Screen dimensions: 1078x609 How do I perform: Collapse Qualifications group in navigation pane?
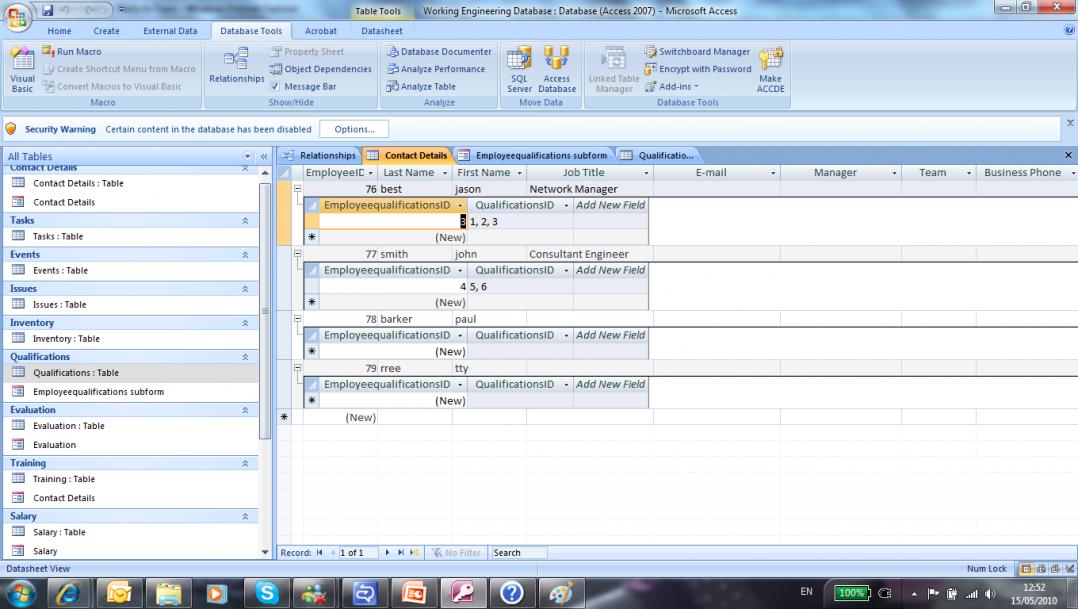click(245, 357)
